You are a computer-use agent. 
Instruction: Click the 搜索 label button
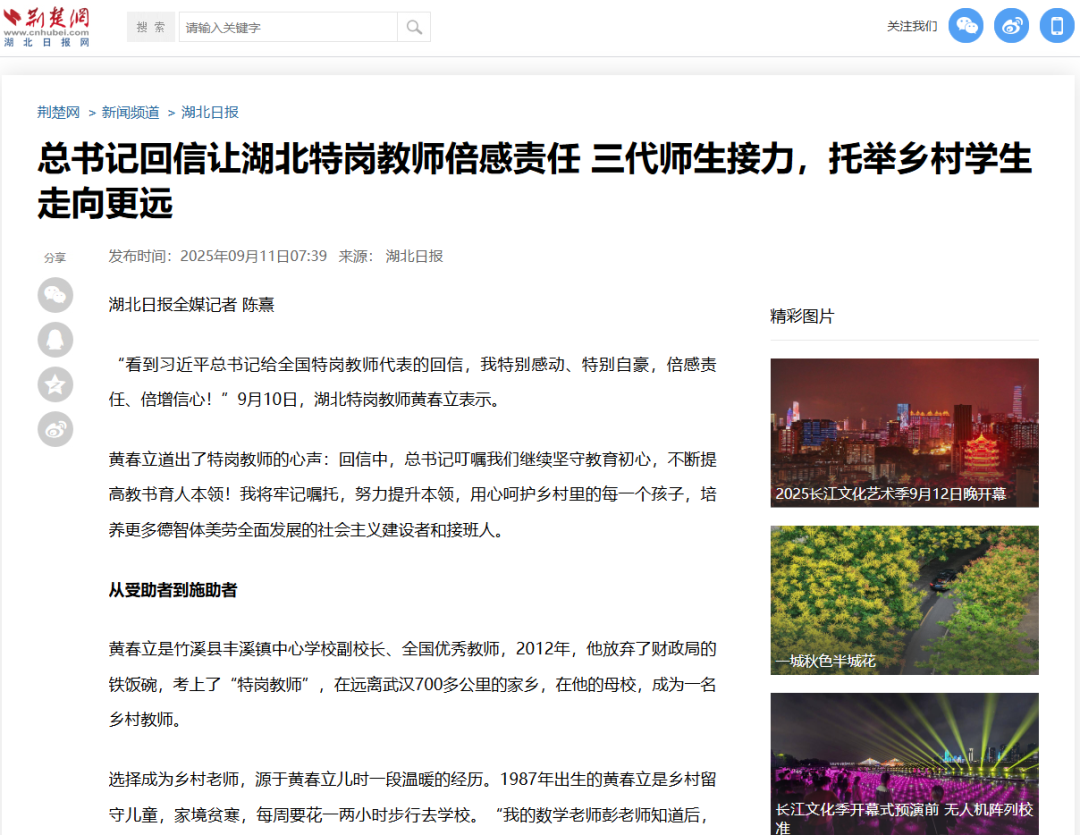click(x=151, y=27)
